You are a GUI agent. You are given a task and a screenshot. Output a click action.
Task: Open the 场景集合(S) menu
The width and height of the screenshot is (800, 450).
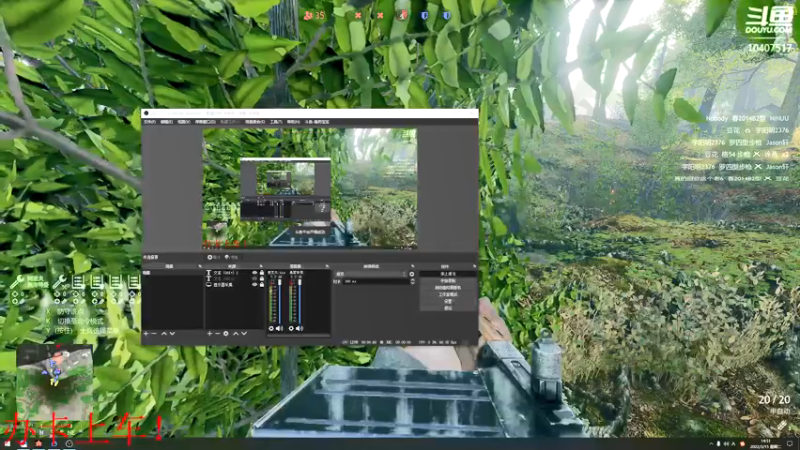[x=255, y=122]
